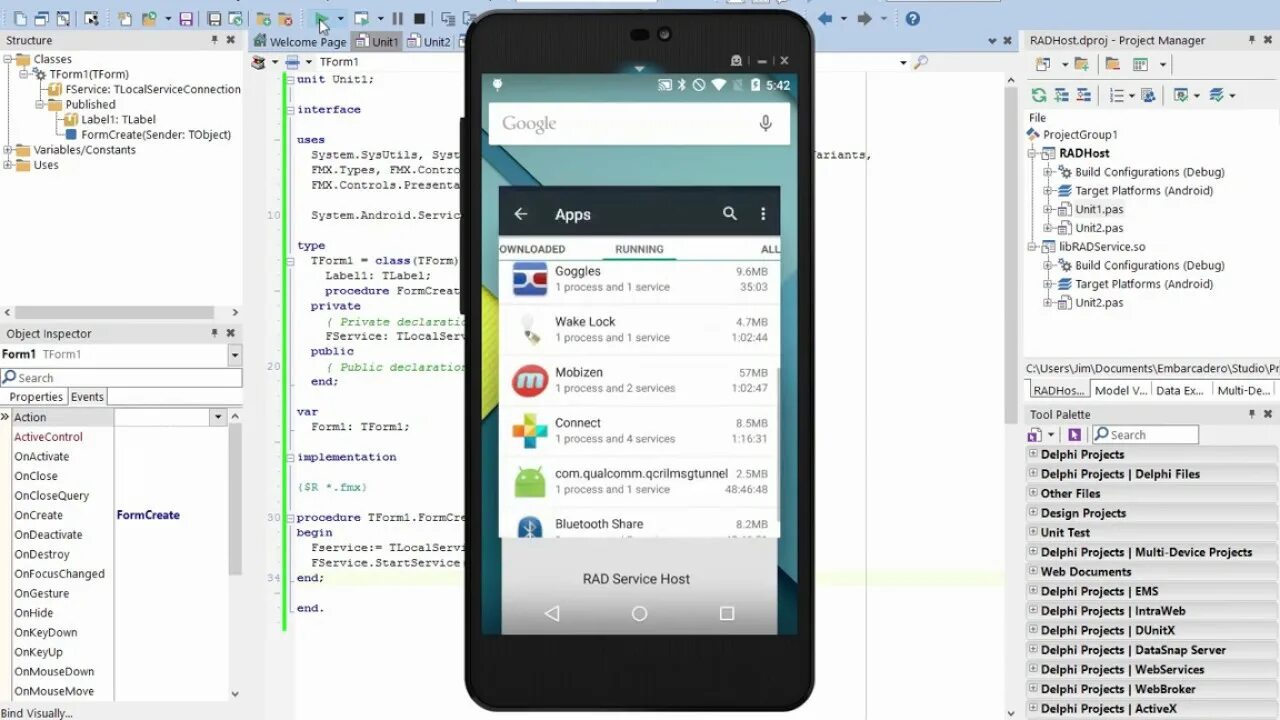The image size is (1280, 720).
Task: Open Help using the question mark icon
Action: (x=911, y=18)
